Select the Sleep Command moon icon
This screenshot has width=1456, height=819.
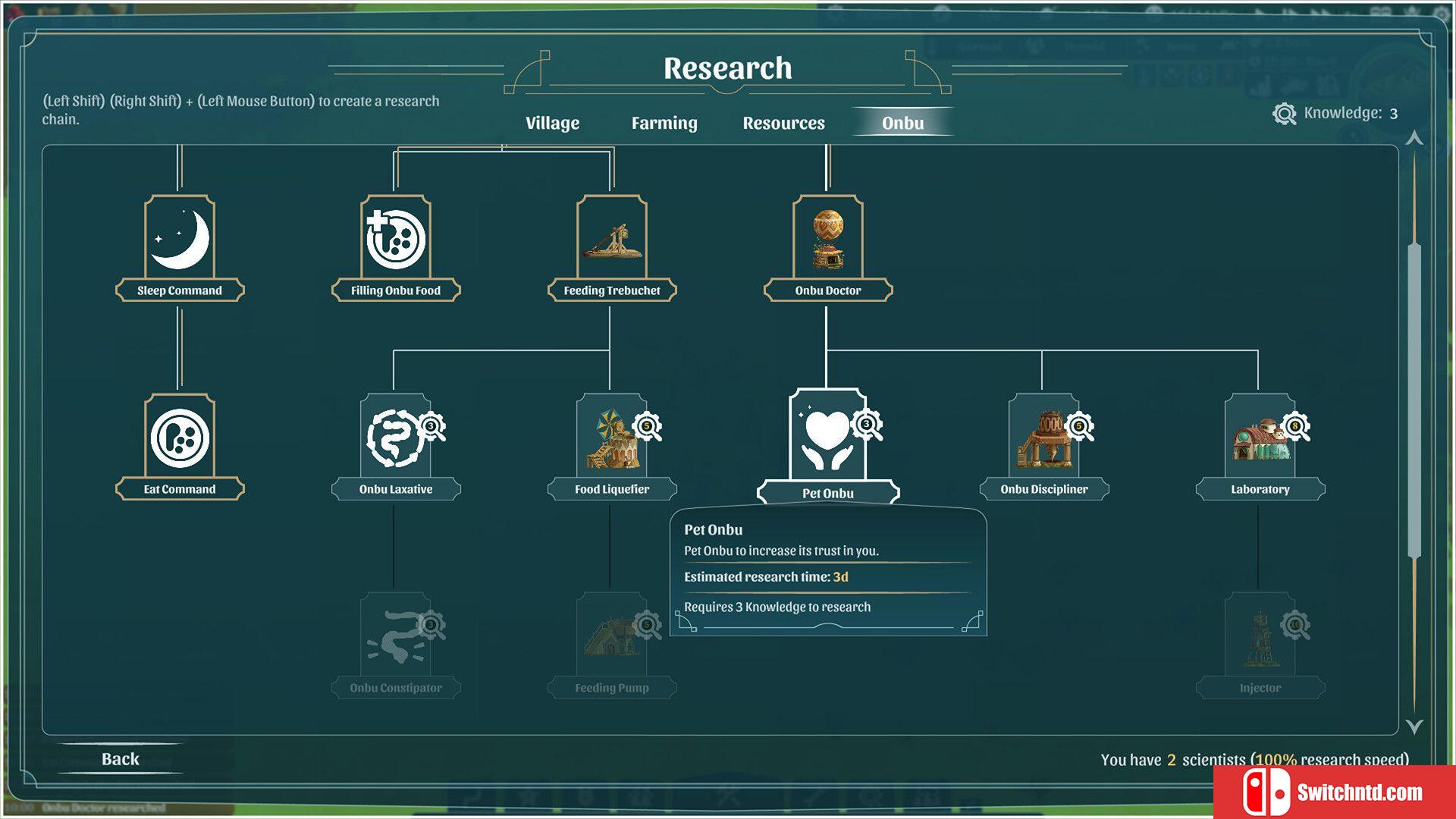tap(180, 238)
